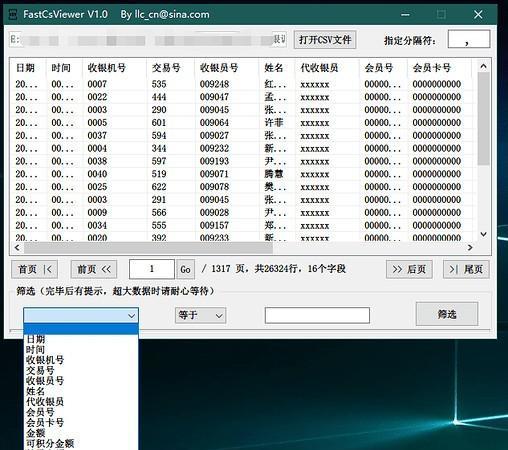The image size is (508, 450).
Task: Click the 打开CSV文件 button
Action: point(325,40)
